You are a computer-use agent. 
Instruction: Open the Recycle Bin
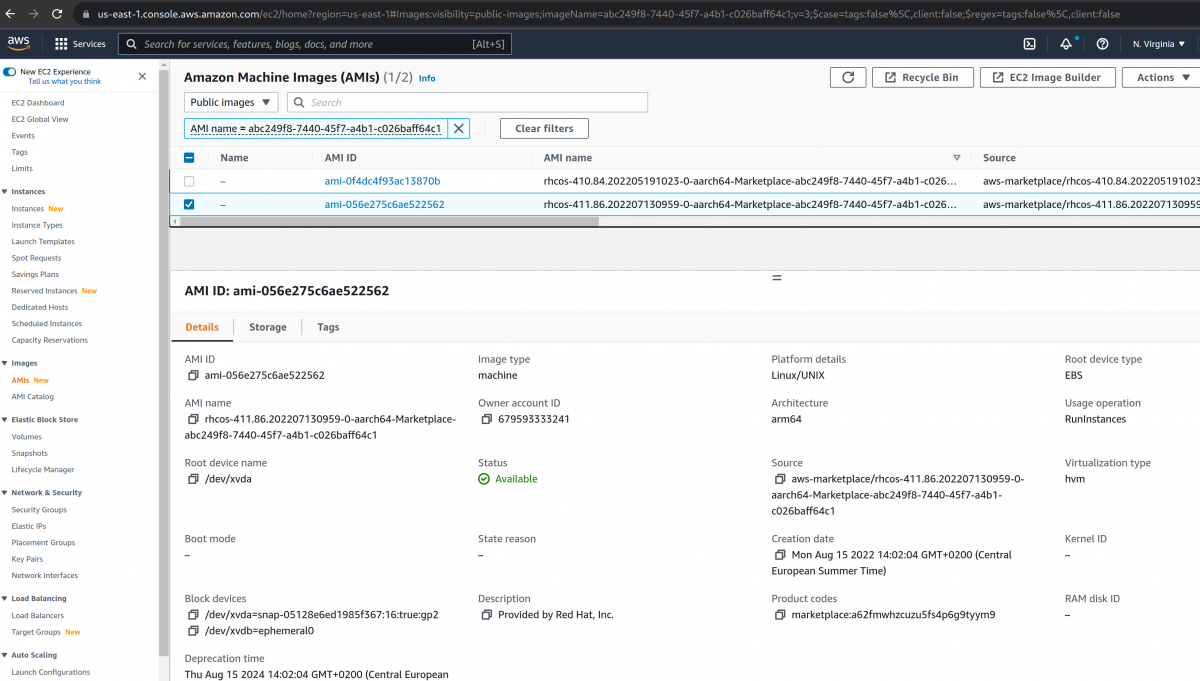(923, 77)
